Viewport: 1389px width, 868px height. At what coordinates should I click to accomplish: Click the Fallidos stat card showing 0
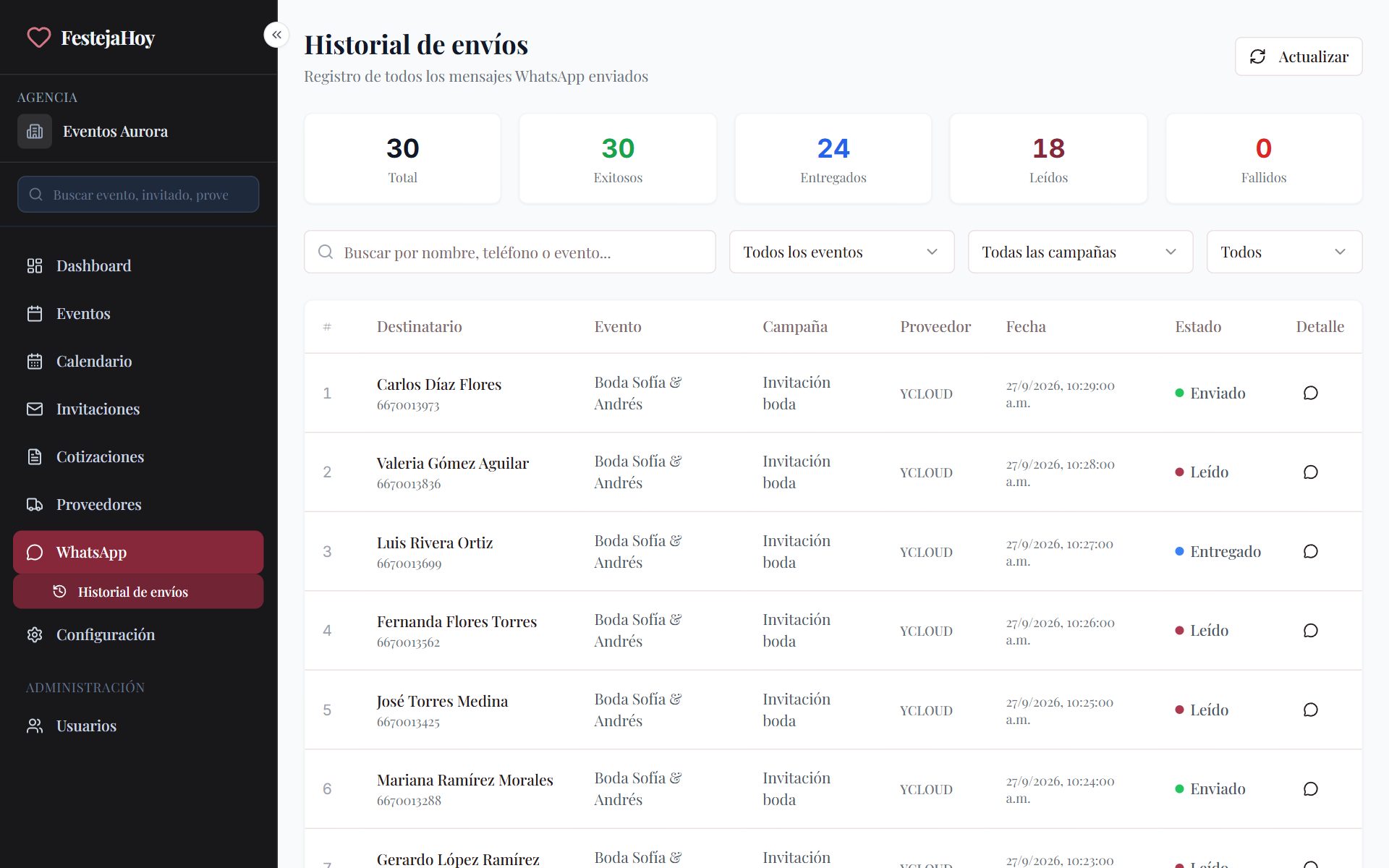tap(1263, 158)
